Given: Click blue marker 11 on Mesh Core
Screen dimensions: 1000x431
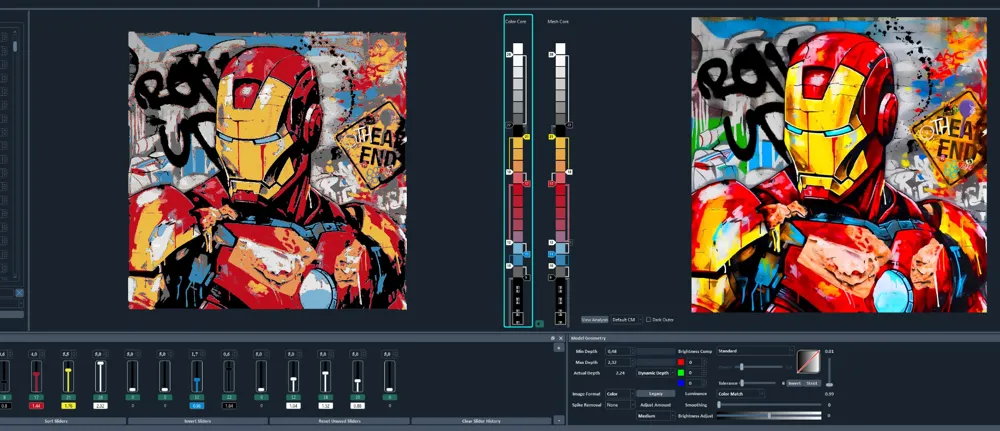Looking at the screenshot, I should (551, 254).
